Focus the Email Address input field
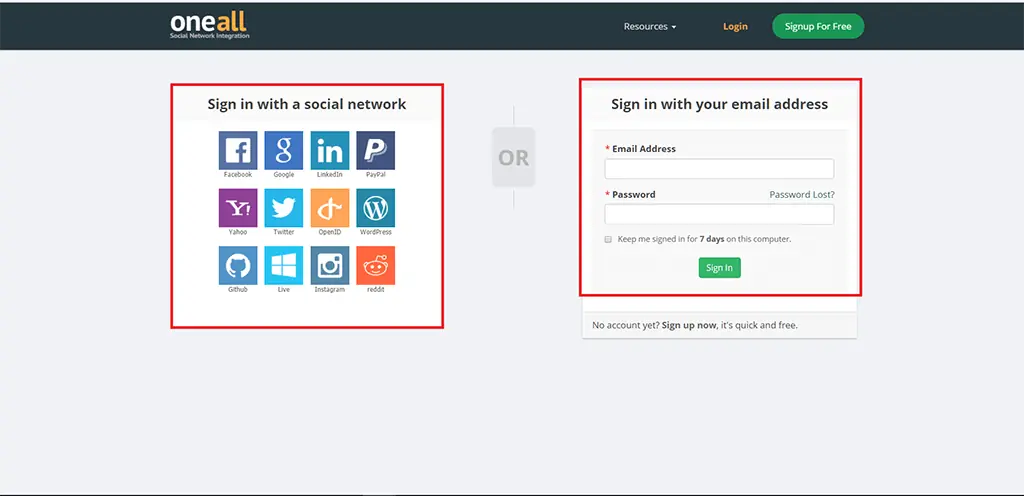Screen dimensions: 1024x496 coord(719,169)
